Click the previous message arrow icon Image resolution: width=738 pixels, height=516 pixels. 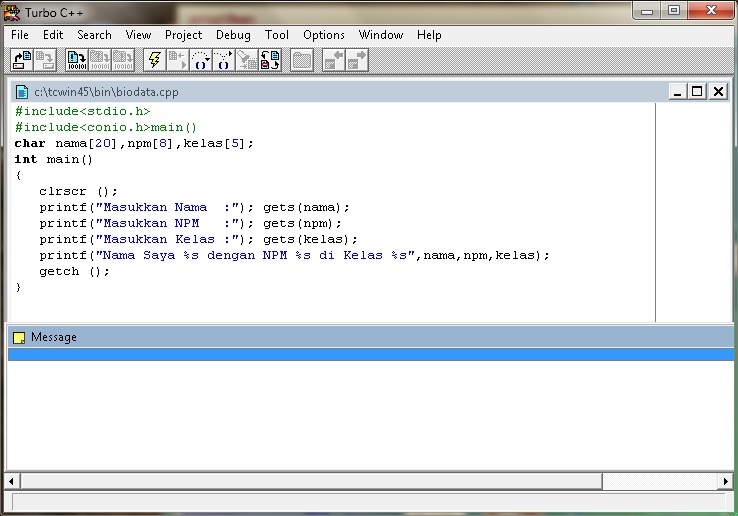[x=334, y=60]
